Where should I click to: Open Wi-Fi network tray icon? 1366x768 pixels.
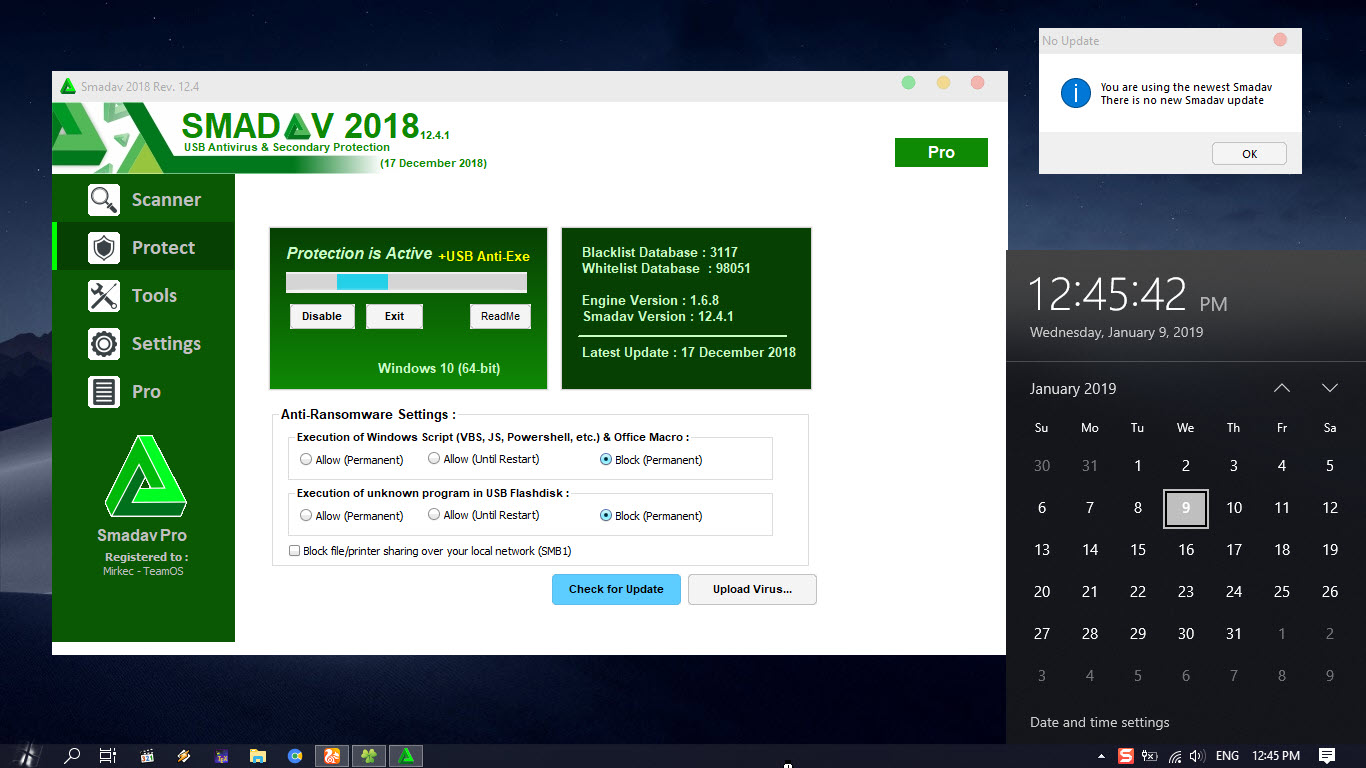point(1175,756)
